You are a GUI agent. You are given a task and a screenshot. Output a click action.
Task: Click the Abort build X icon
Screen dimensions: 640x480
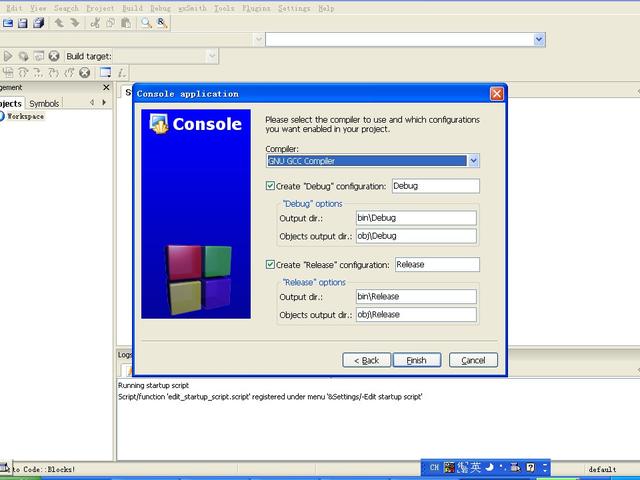54,56
